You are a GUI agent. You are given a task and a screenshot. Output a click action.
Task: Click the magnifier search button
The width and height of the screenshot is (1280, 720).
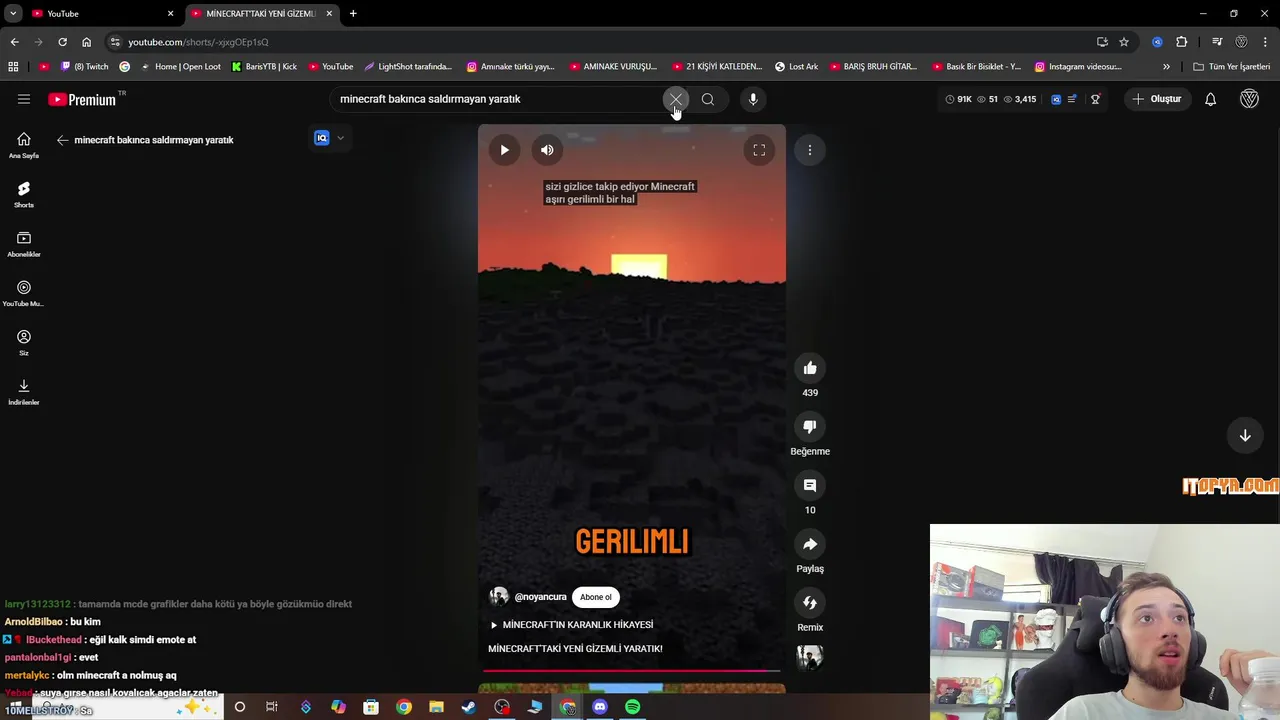[708, 99]
